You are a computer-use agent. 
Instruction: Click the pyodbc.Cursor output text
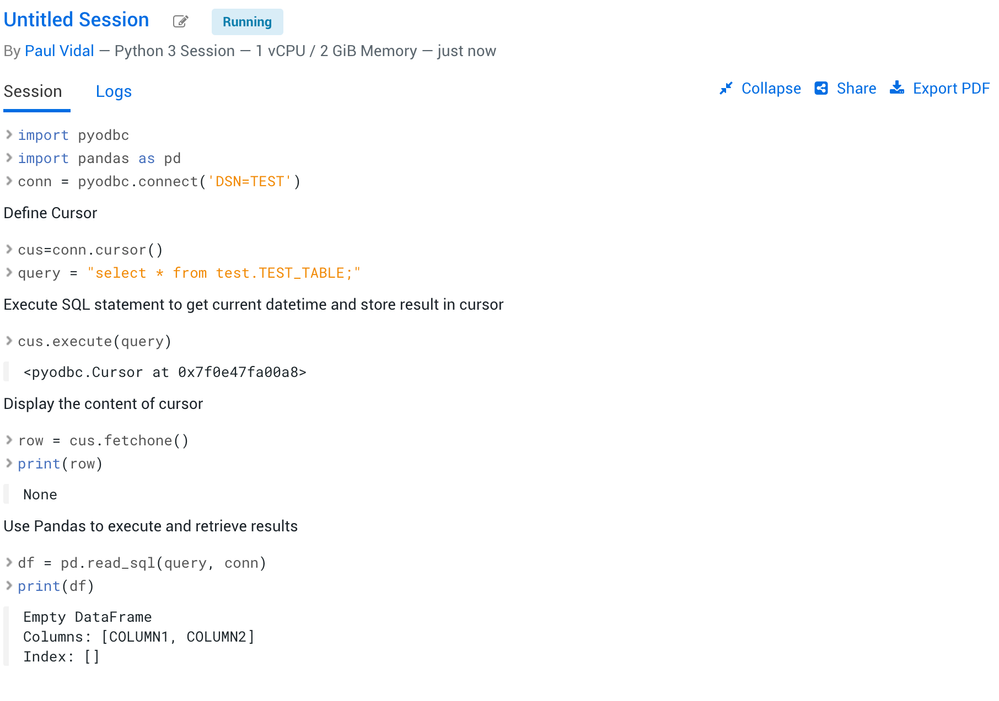click(x=165, y=372)
